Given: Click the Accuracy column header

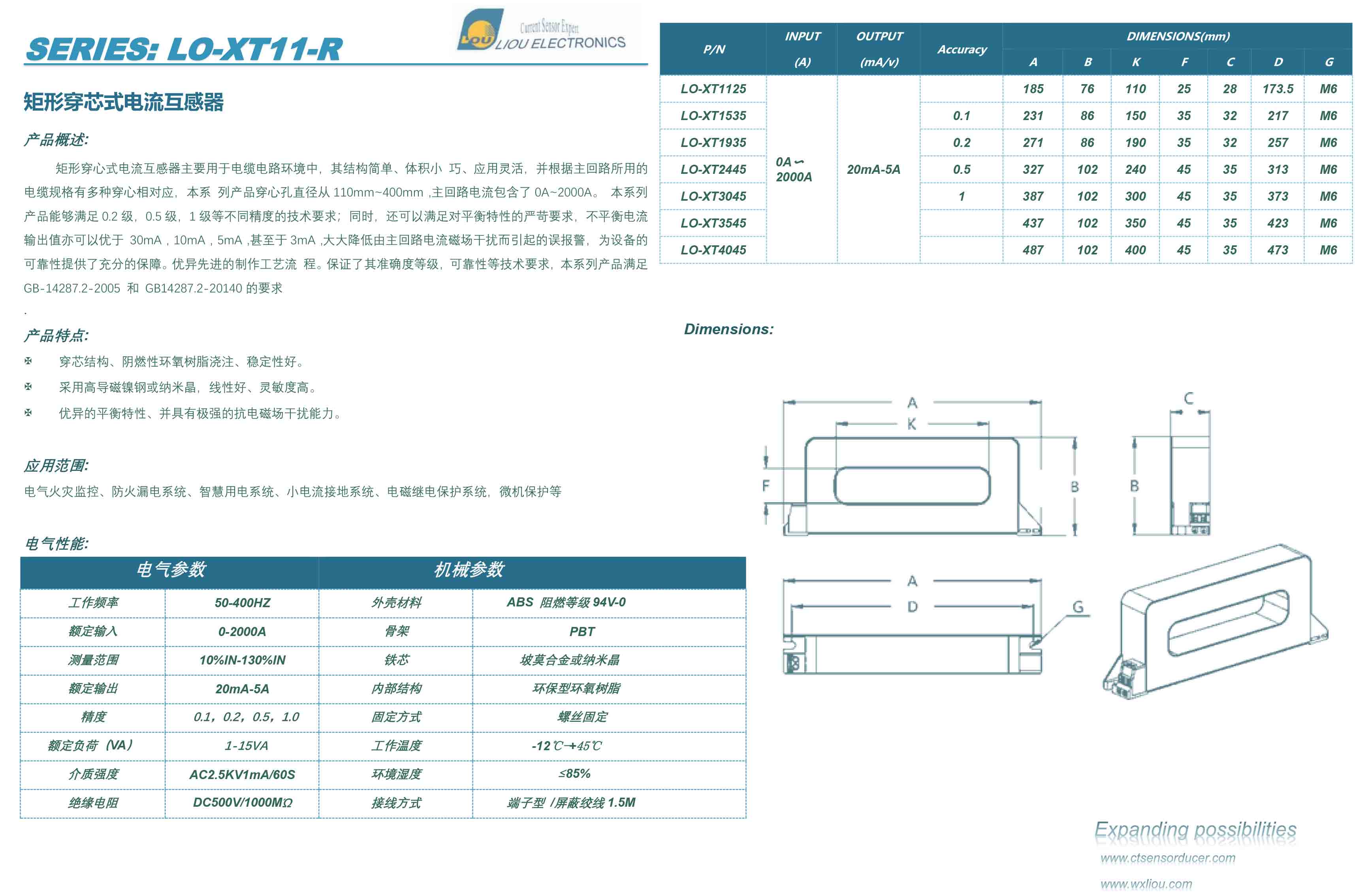Looking at the screenshot, I should click(962, 49).
